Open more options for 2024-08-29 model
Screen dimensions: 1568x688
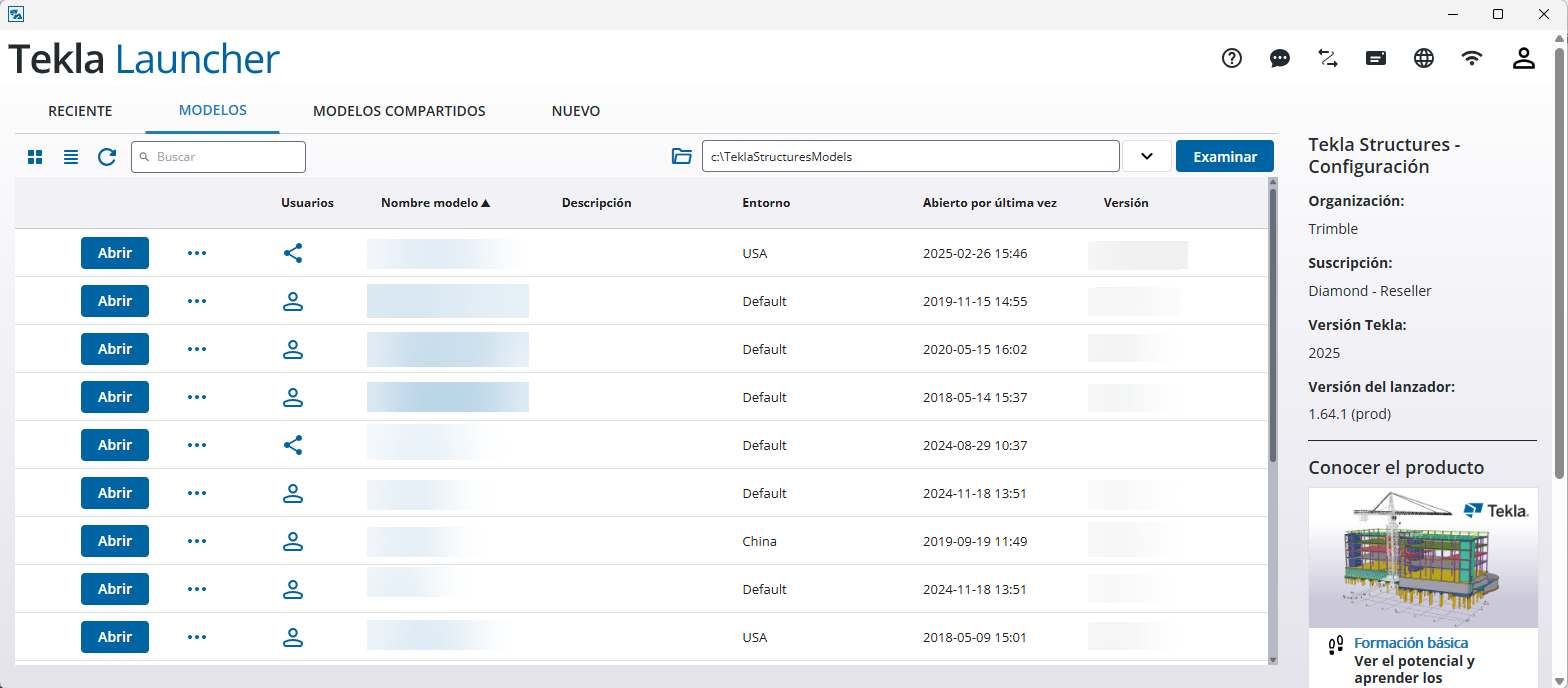pos(197,445)
